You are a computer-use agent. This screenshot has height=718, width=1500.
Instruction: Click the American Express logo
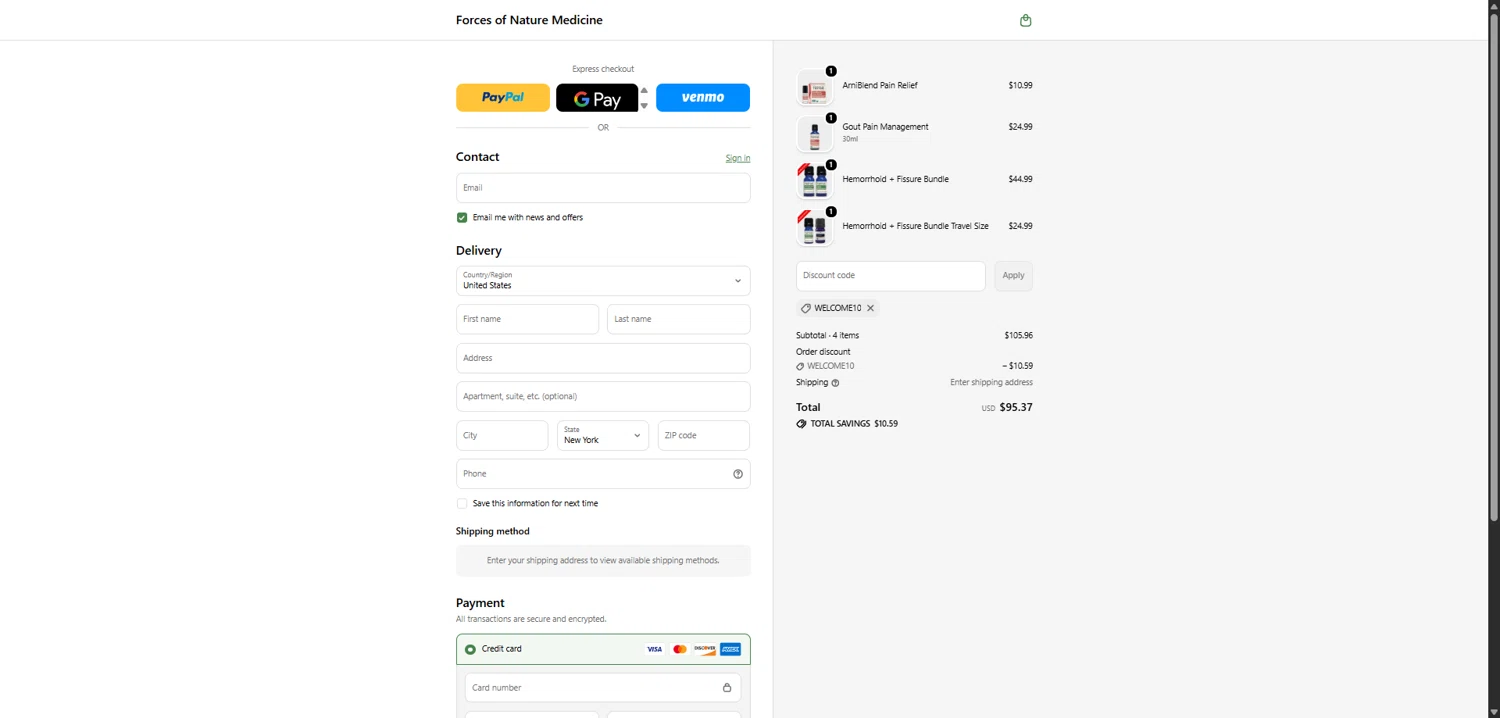click(x=730, y=649)
